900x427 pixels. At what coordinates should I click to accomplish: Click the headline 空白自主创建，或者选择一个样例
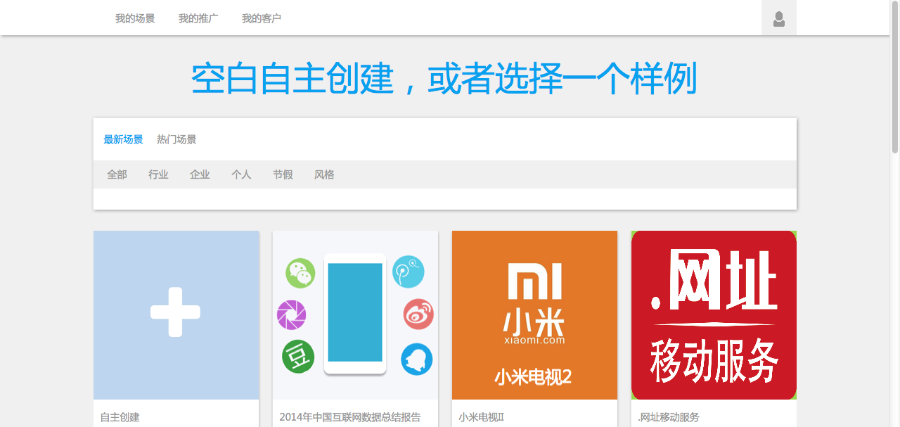[x=444, y=79]
